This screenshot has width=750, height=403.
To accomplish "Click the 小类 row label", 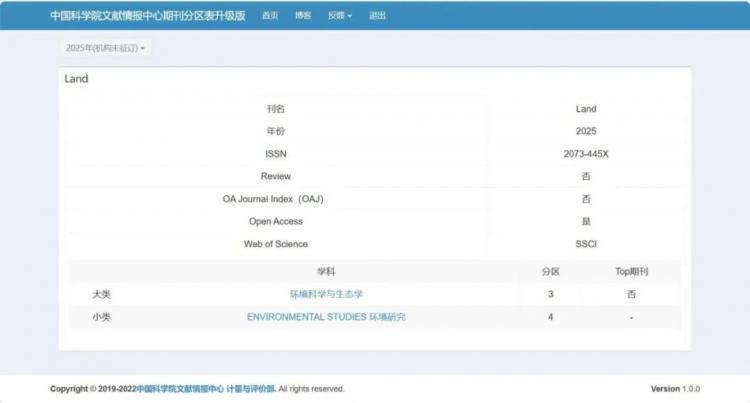I will point(101,316).
